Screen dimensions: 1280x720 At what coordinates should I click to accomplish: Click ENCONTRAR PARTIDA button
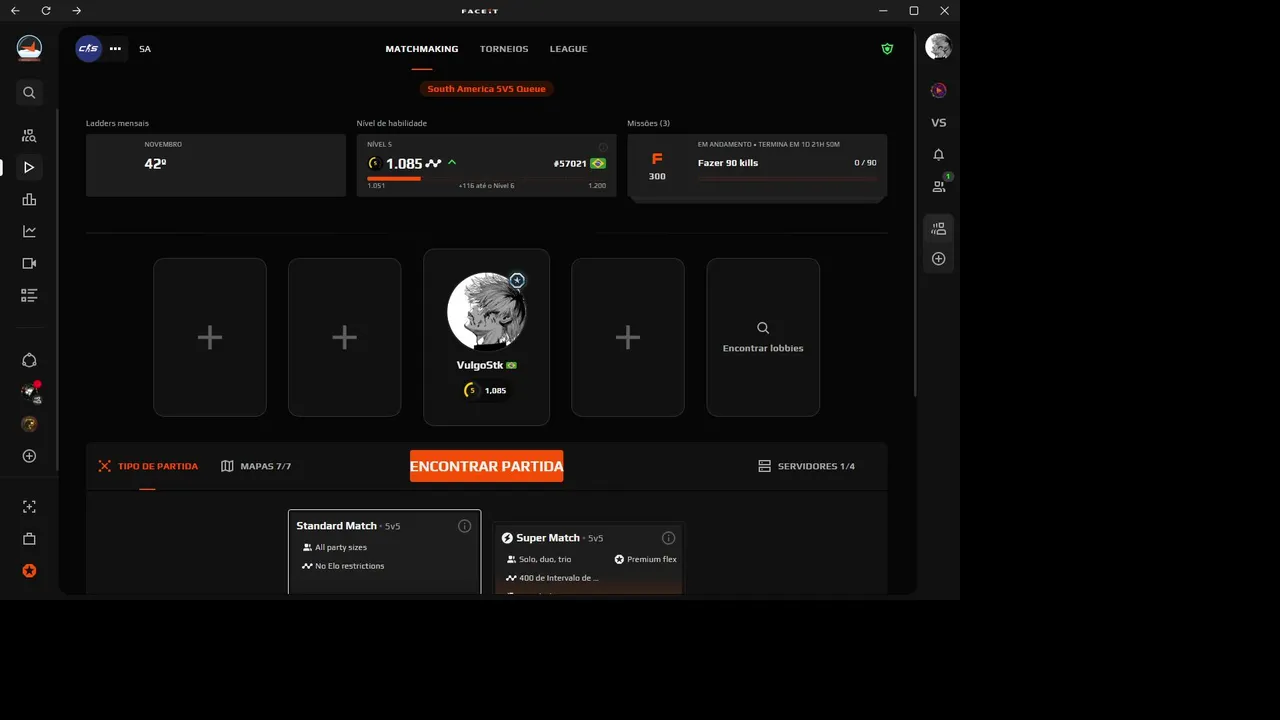coord(486,466)
